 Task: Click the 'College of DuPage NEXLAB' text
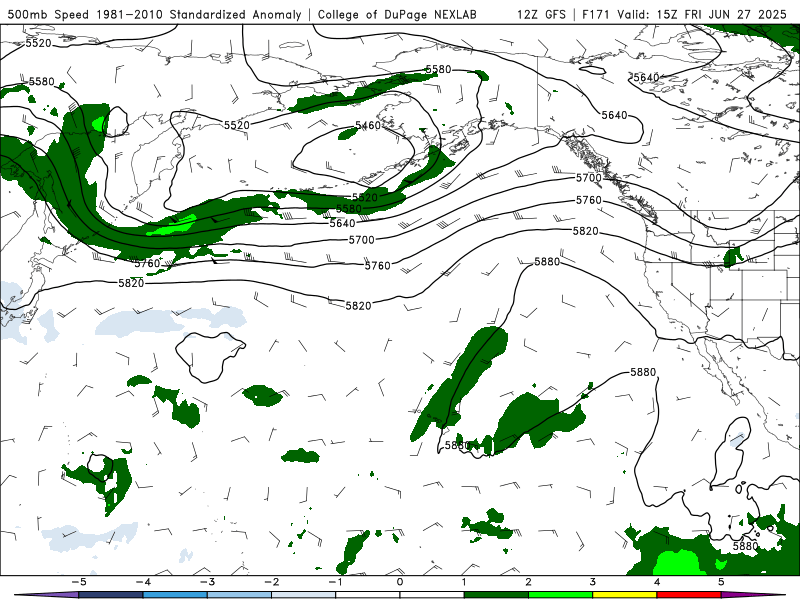pos(397,14)
